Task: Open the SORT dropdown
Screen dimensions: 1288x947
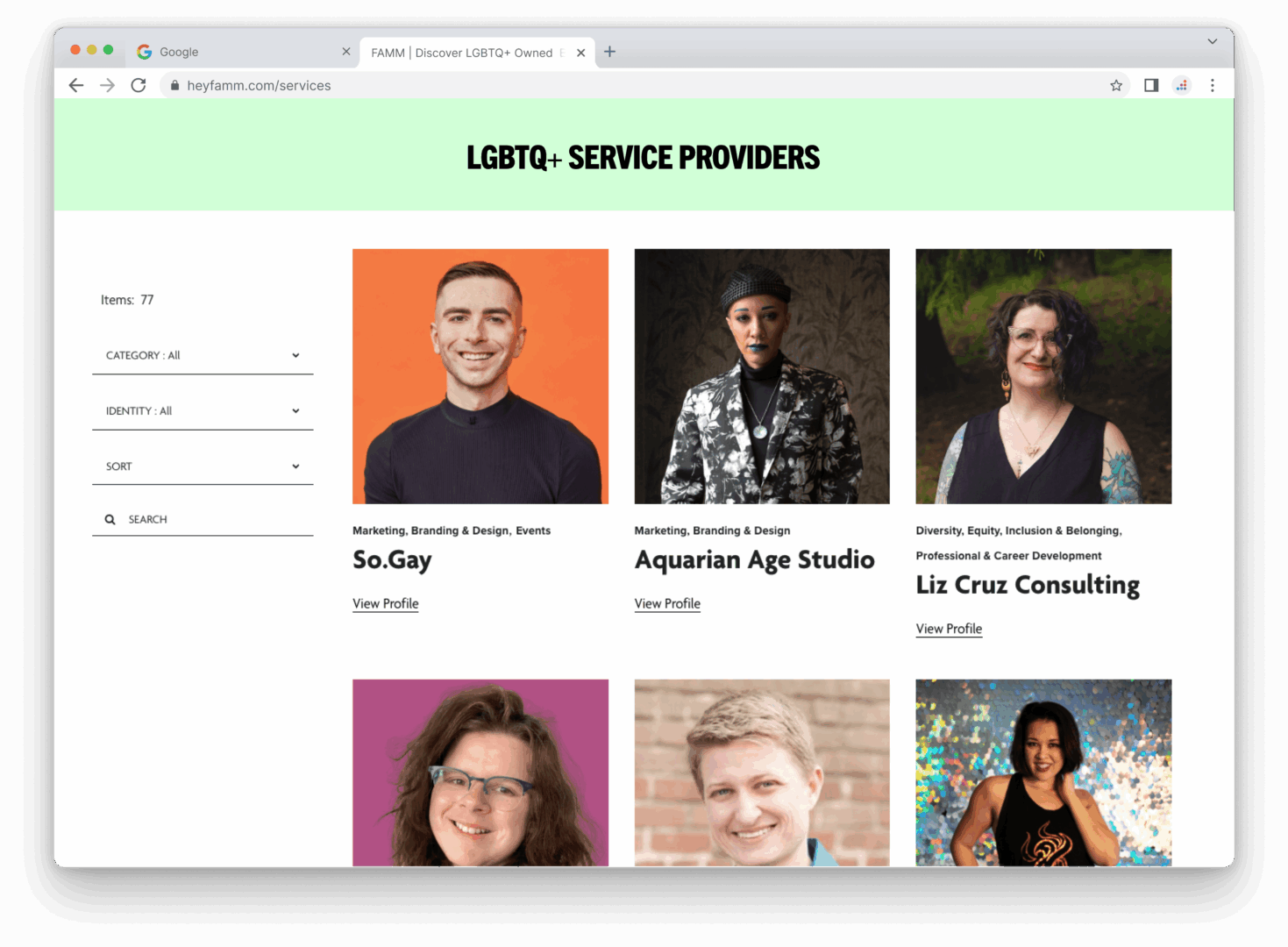Action: pyautogui.click(x=203, y=466)
